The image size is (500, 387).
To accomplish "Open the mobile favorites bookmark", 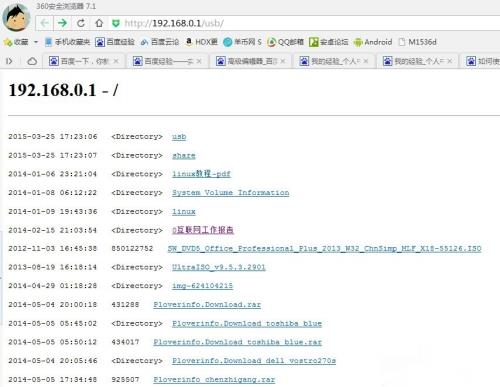I will [68, 42].
